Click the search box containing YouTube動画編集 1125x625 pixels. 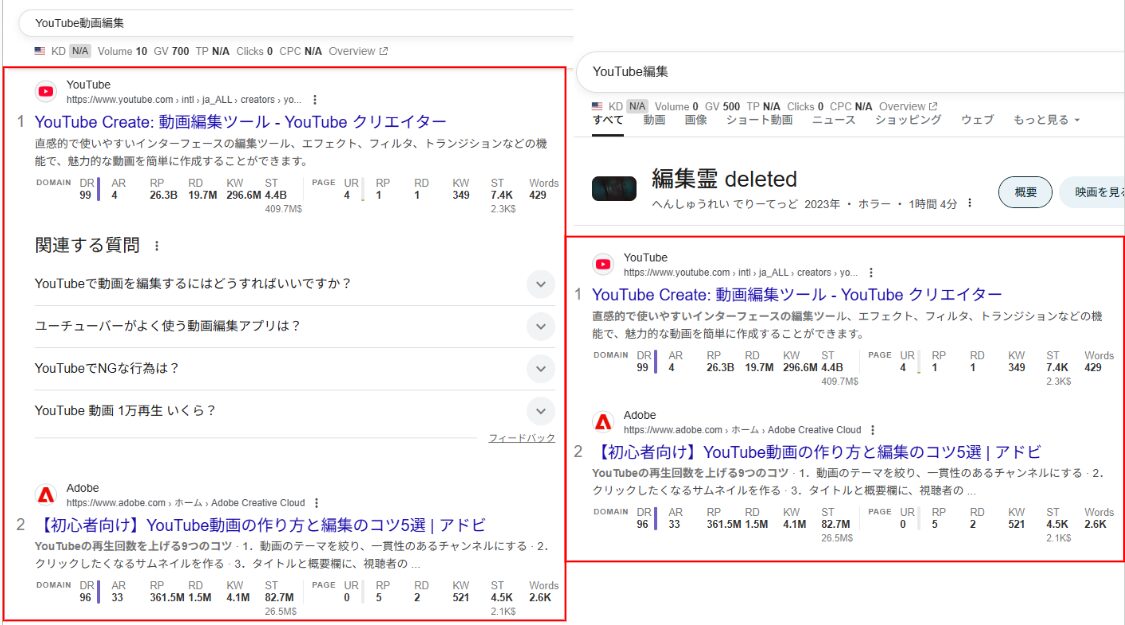click(300, 22)
